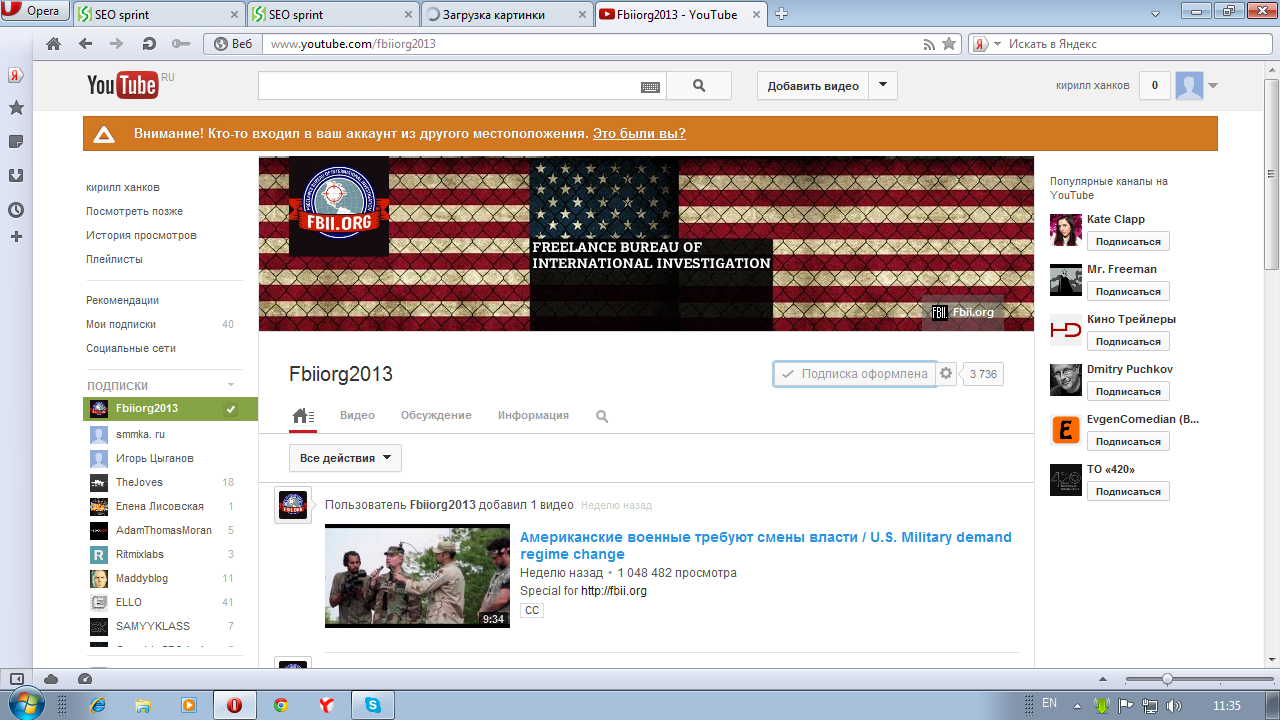Open the channel home tab icon

point(303,416)
